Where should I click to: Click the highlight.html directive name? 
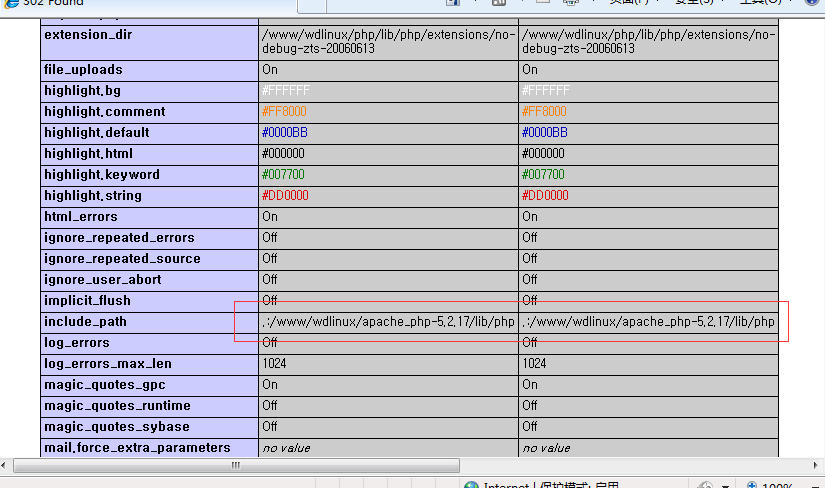(x=88, y=154)
